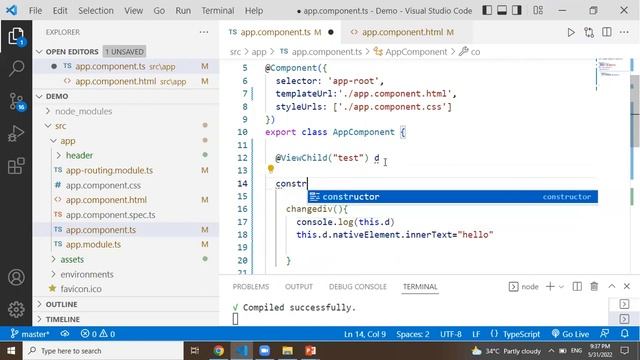
Task: Switch to the PROBLEMS panel tab
Action: coord(251,287)
